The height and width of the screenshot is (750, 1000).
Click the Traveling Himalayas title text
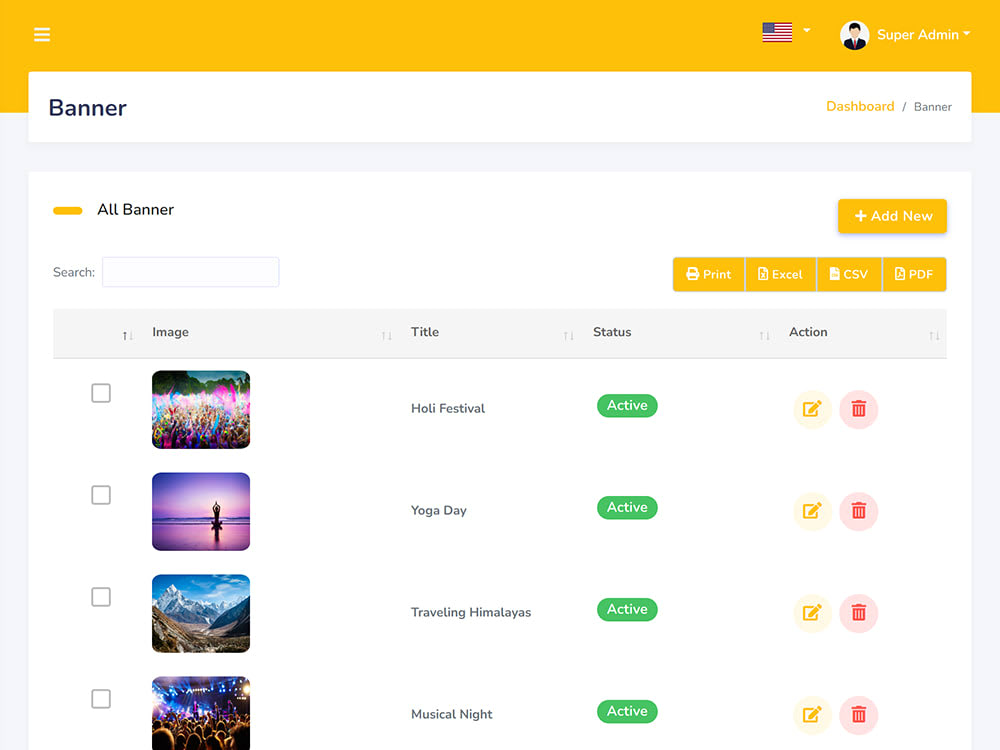click(471, 612)
